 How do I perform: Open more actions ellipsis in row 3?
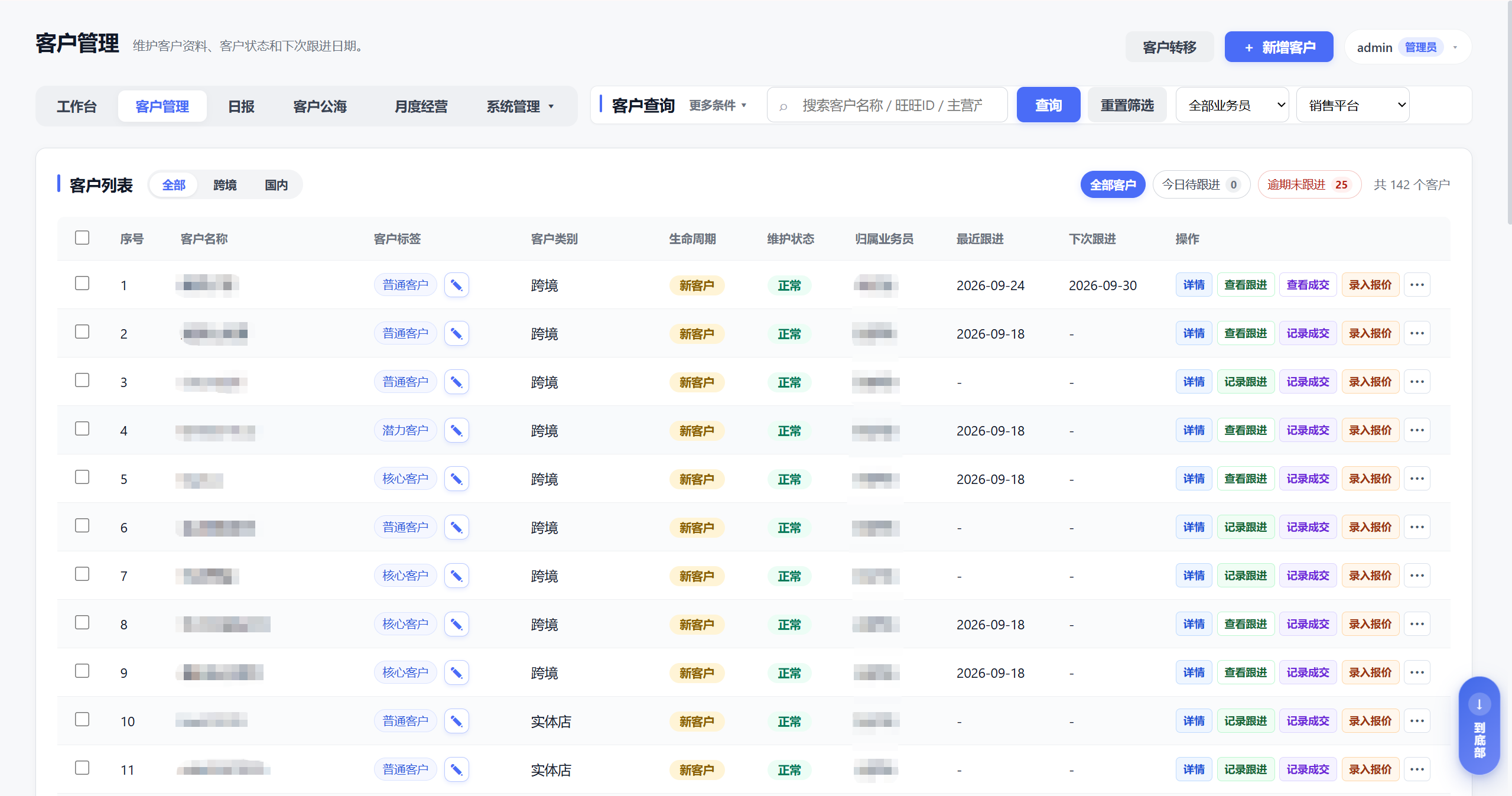coord(1417,382)
